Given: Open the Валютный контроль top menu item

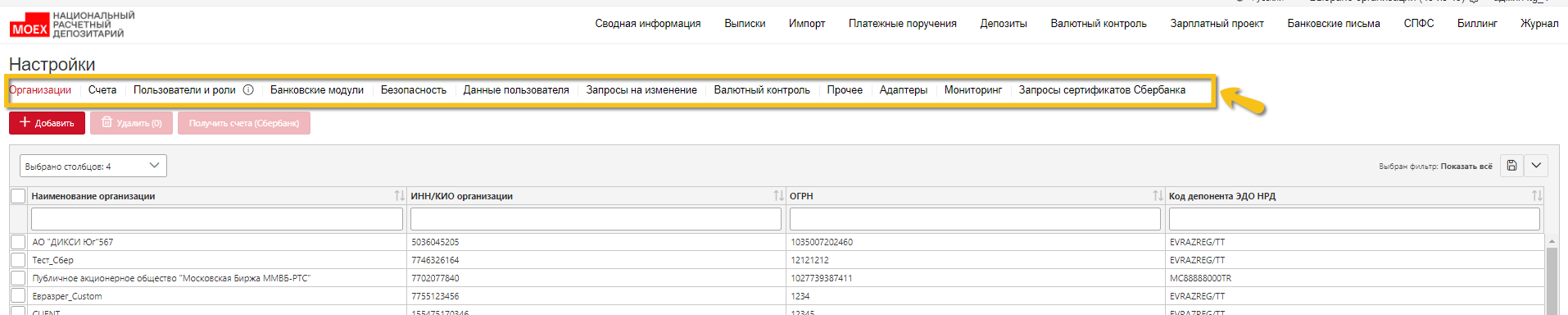Looking at the screenshot, I should point(1099,24).
